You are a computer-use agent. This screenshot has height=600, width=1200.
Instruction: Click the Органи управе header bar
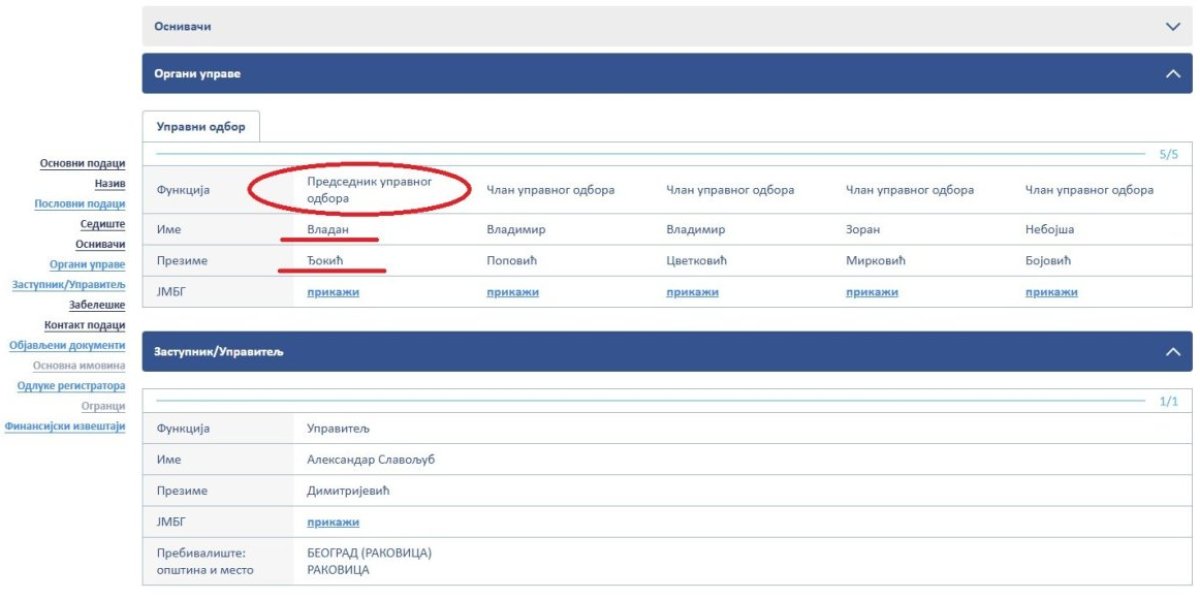pos(600,74)
